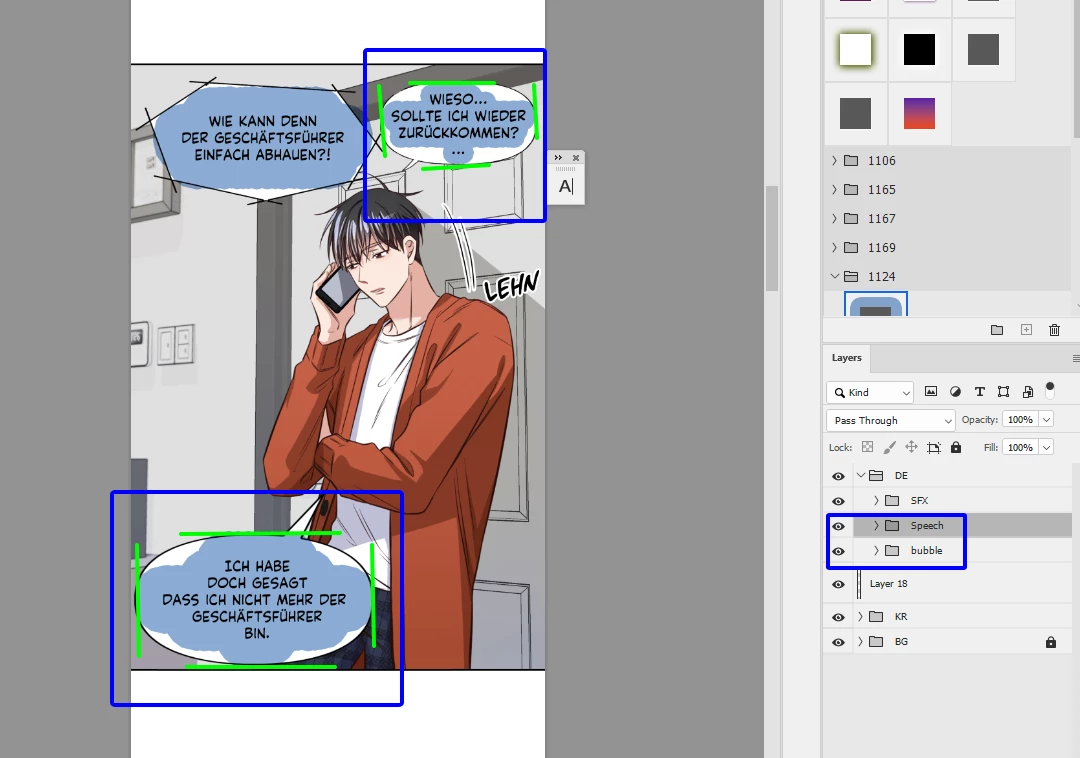Close the small floating character panel
1080x758 pixels.
(x=576, y=158)
